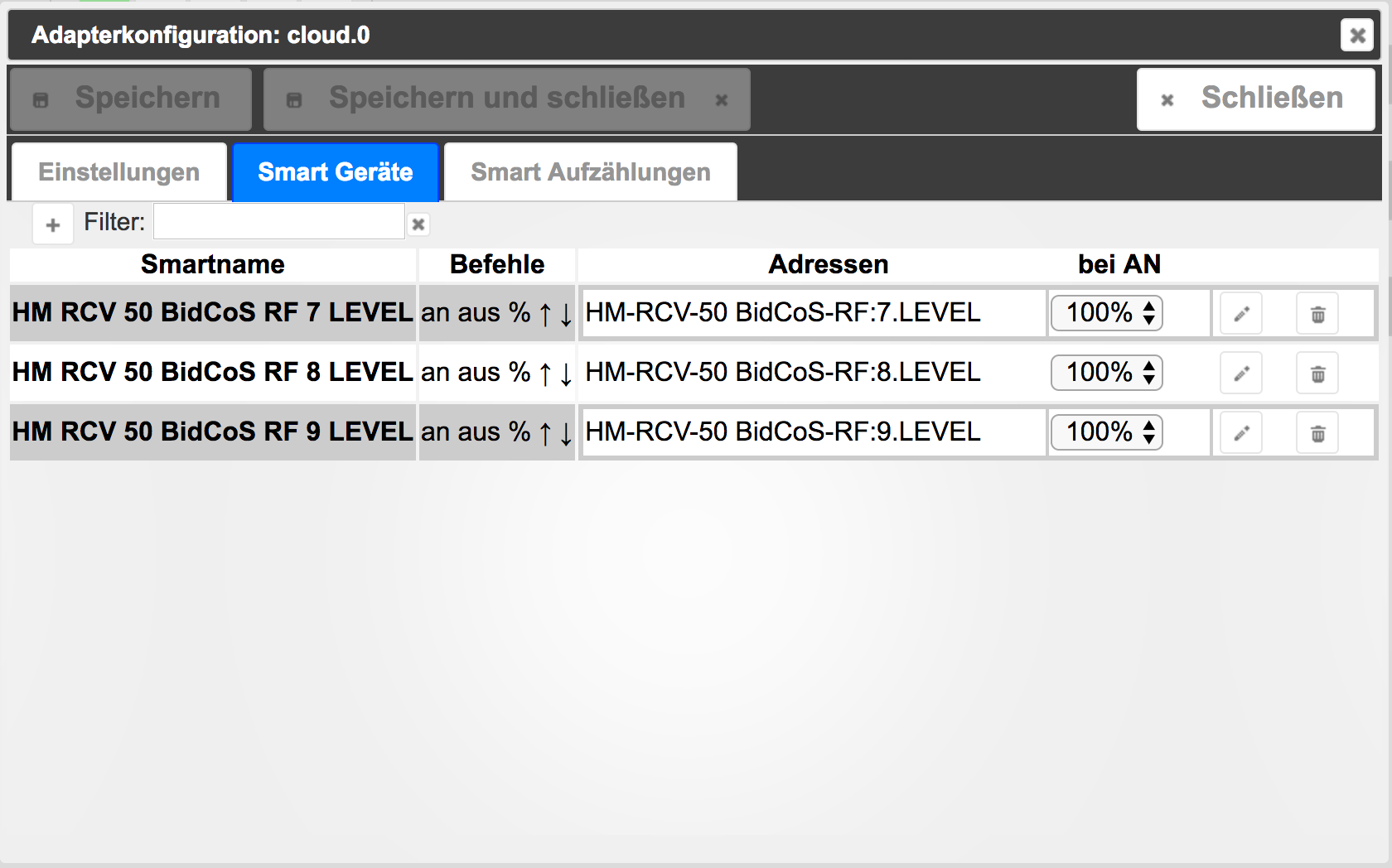Click the Adressen column header
This screenshot has height=868, width=1392.
pyautogui.click(x=829, y=265)
